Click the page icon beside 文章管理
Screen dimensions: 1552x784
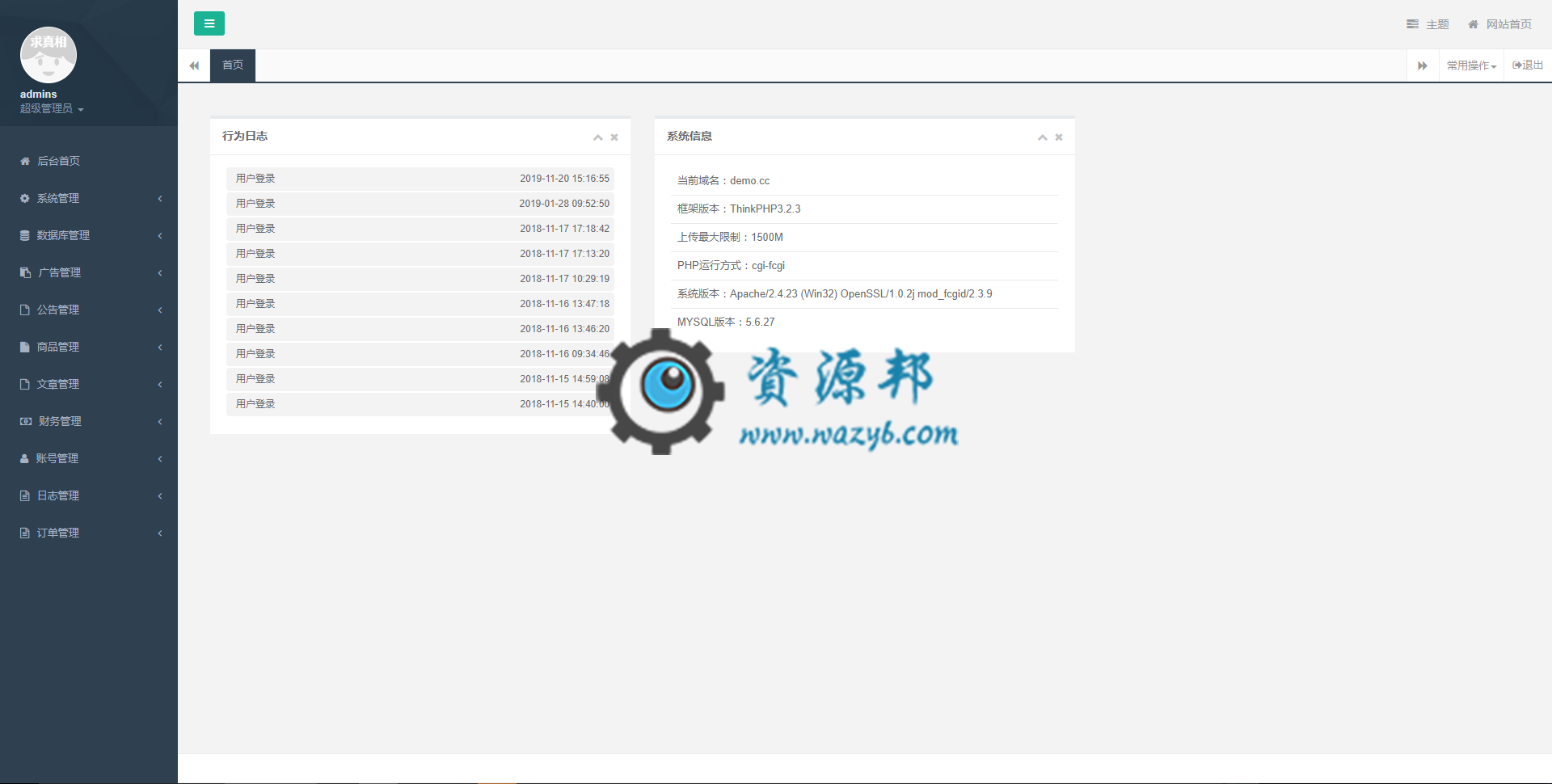pos(25,384)
